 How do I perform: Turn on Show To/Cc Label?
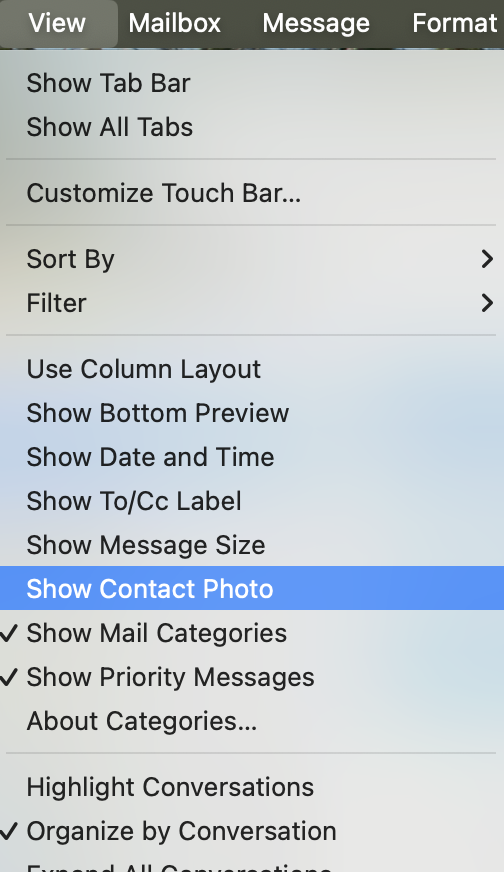tap(252, 501)
